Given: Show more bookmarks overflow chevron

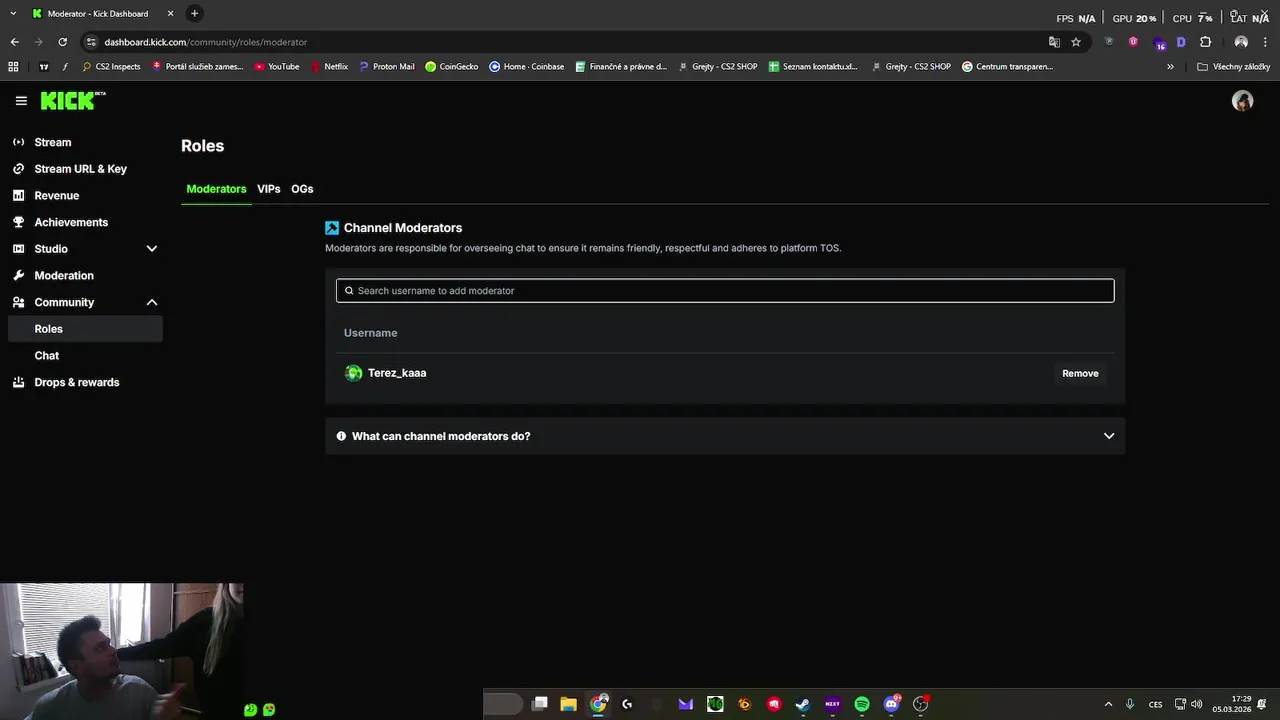Looking at the screenshot, I should point(1170,67).
